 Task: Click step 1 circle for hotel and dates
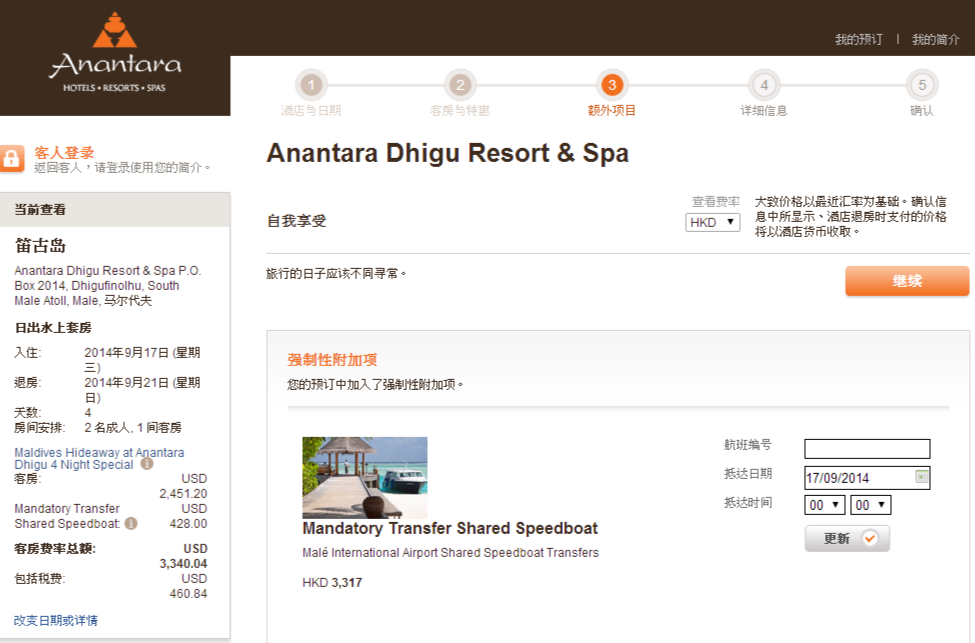click(311, 85)
